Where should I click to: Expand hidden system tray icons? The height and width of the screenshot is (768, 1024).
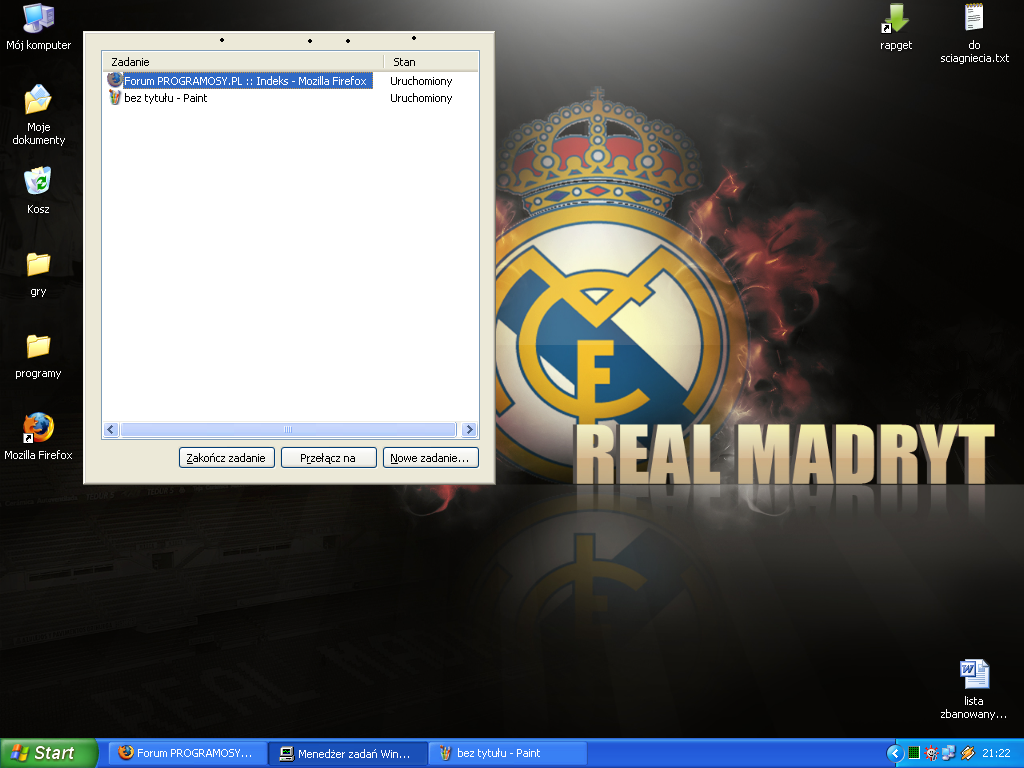tap(895, 753)
